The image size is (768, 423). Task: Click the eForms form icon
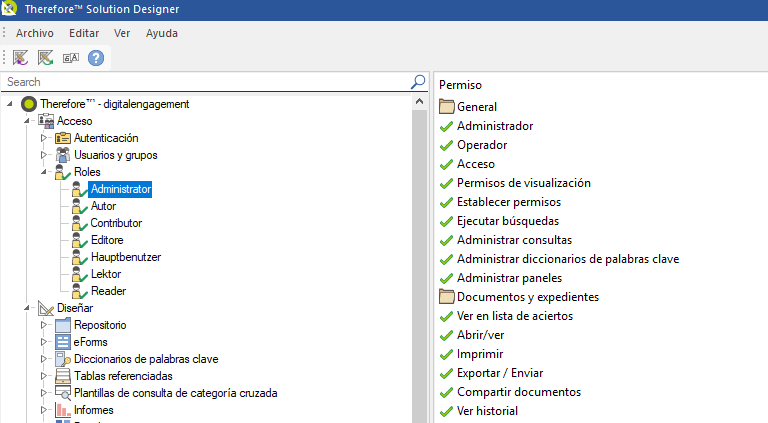coord(63,342)
